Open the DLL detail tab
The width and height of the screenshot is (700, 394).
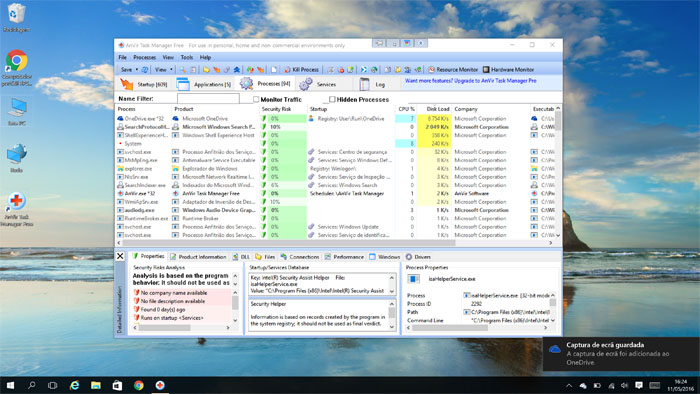pos(242,257)
